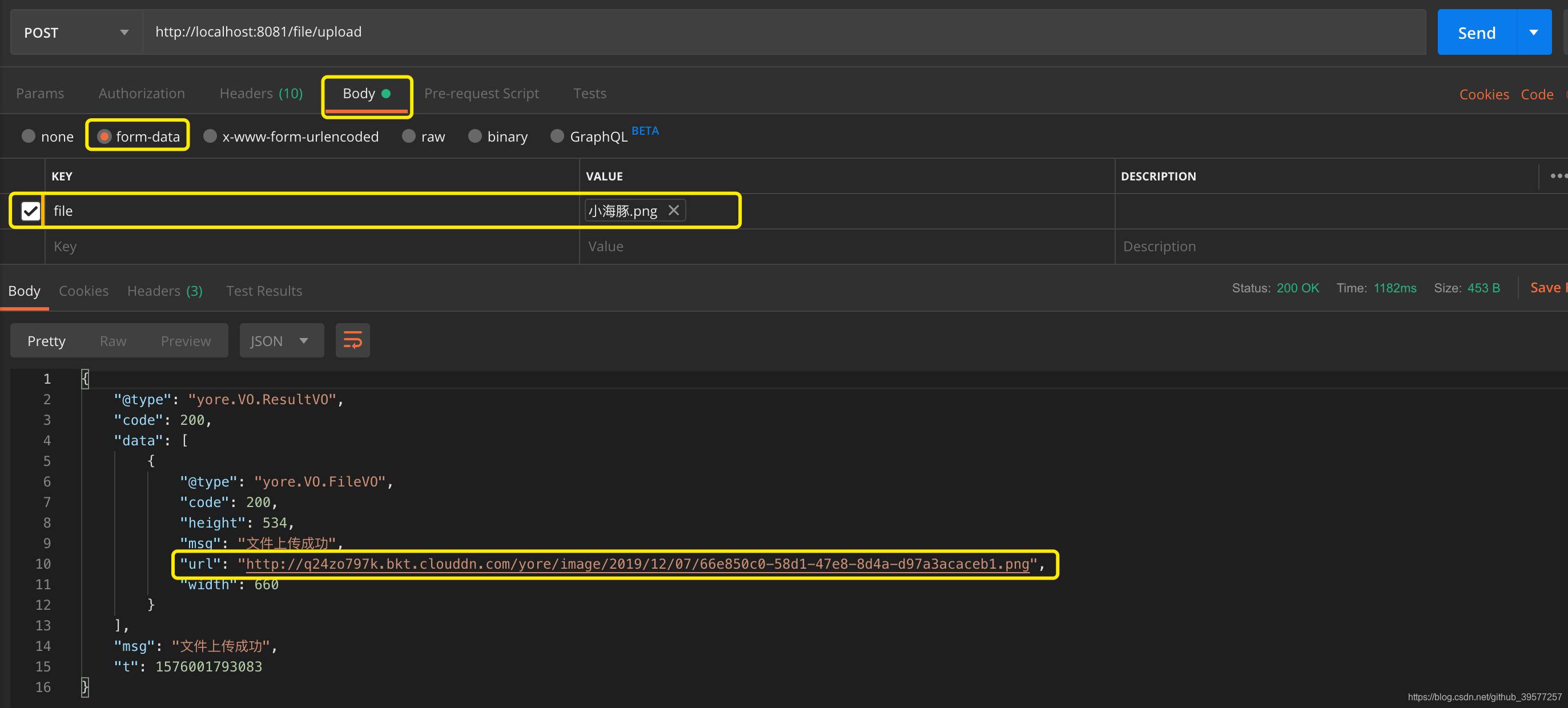
Task: Click the Authorization tab
Action: tap(141, 93)
